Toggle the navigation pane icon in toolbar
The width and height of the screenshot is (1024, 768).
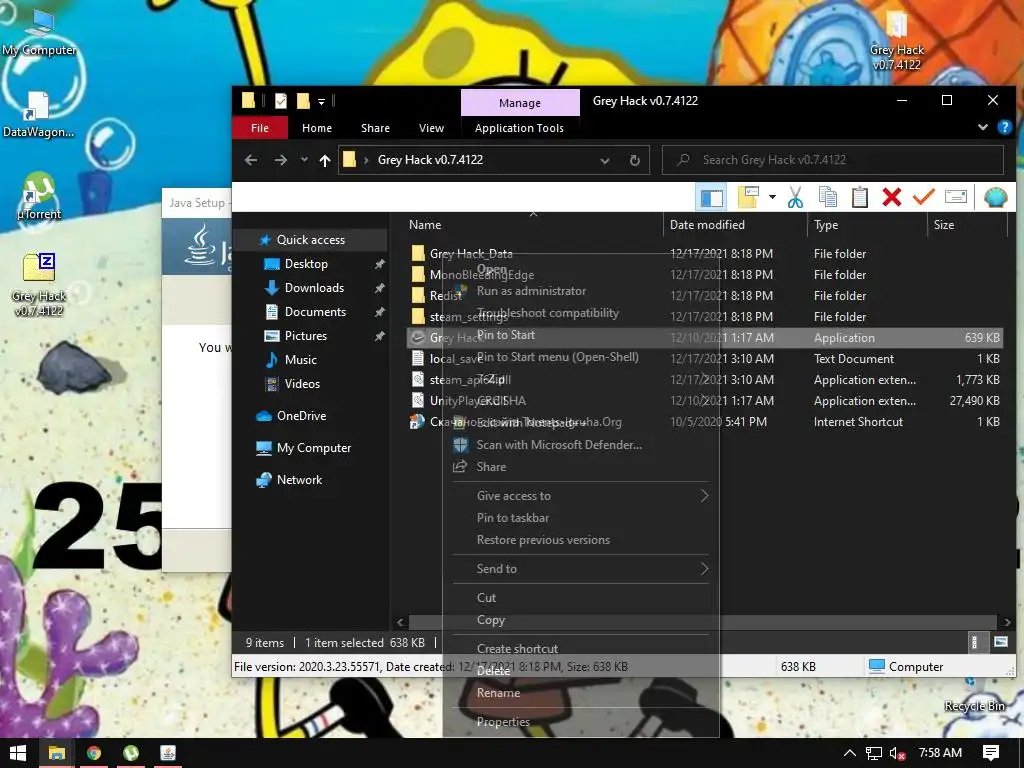(711, 197)
